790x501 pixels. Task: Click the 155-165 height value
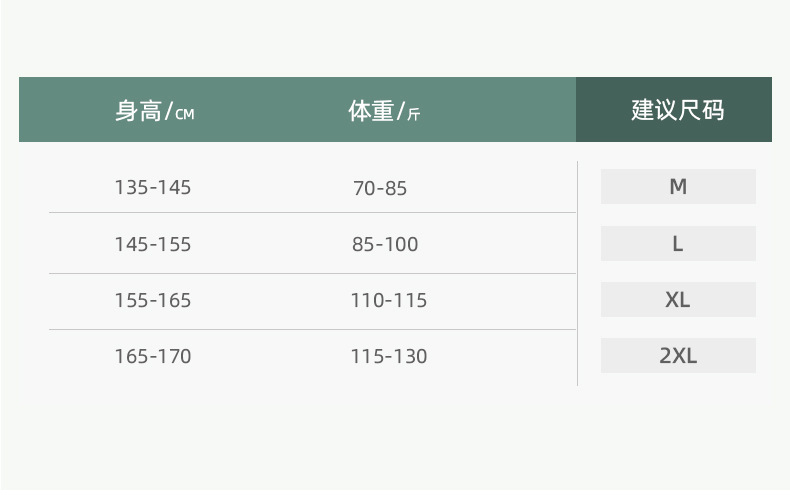pyautogui.click(x=153, y=301)
